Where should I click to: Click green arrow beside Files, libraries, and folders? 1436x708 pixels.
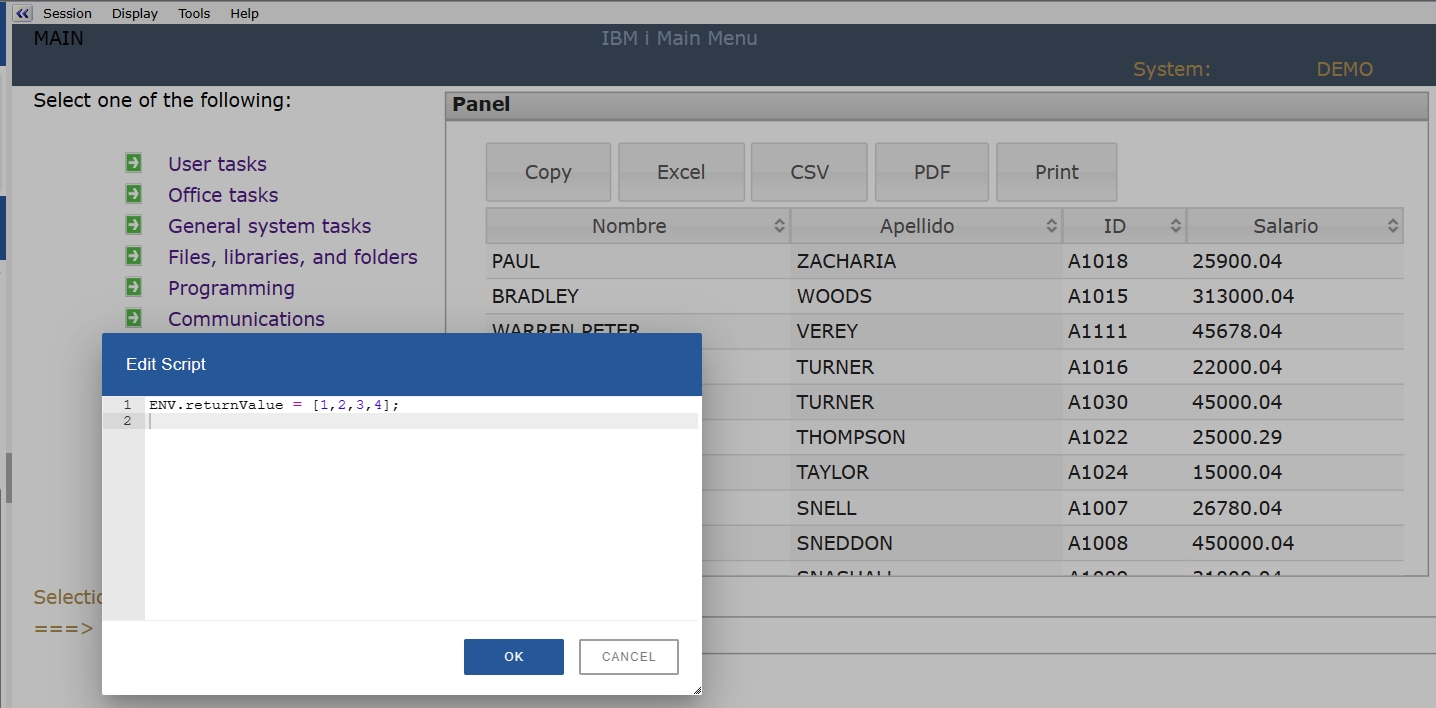click(133, 256)
